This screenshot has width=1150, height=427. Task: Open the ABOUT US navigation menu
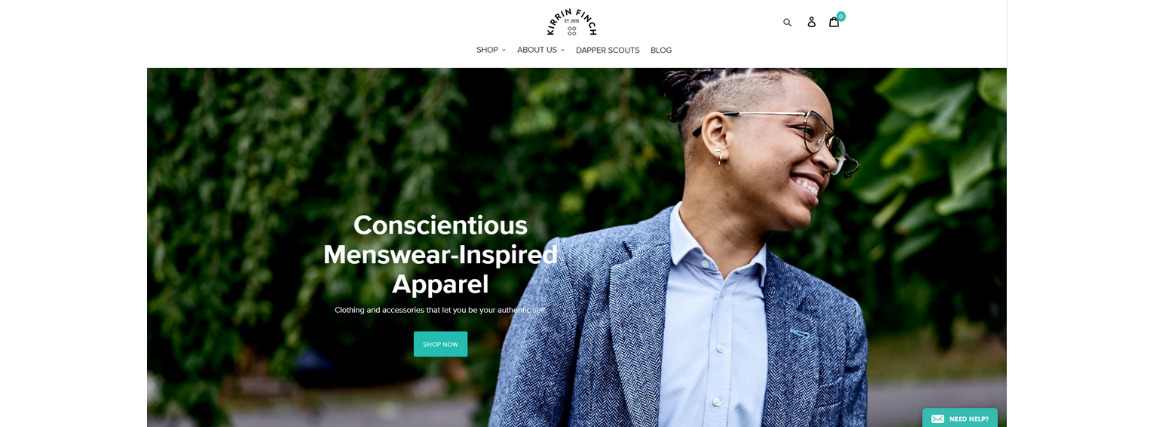coord(537,50)
